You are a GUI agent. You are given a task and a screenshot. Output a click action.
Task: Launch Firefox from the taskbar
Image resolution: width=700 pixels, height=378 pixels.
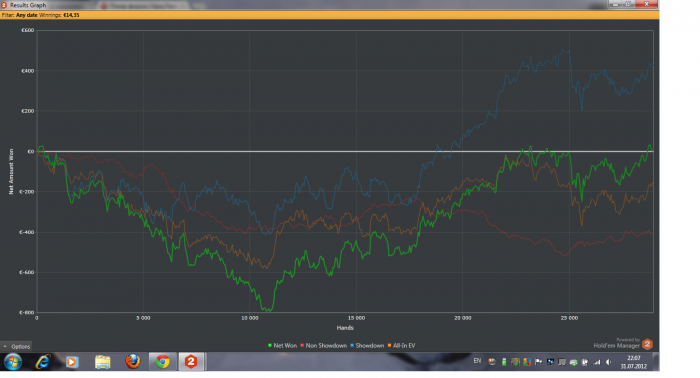133,361
